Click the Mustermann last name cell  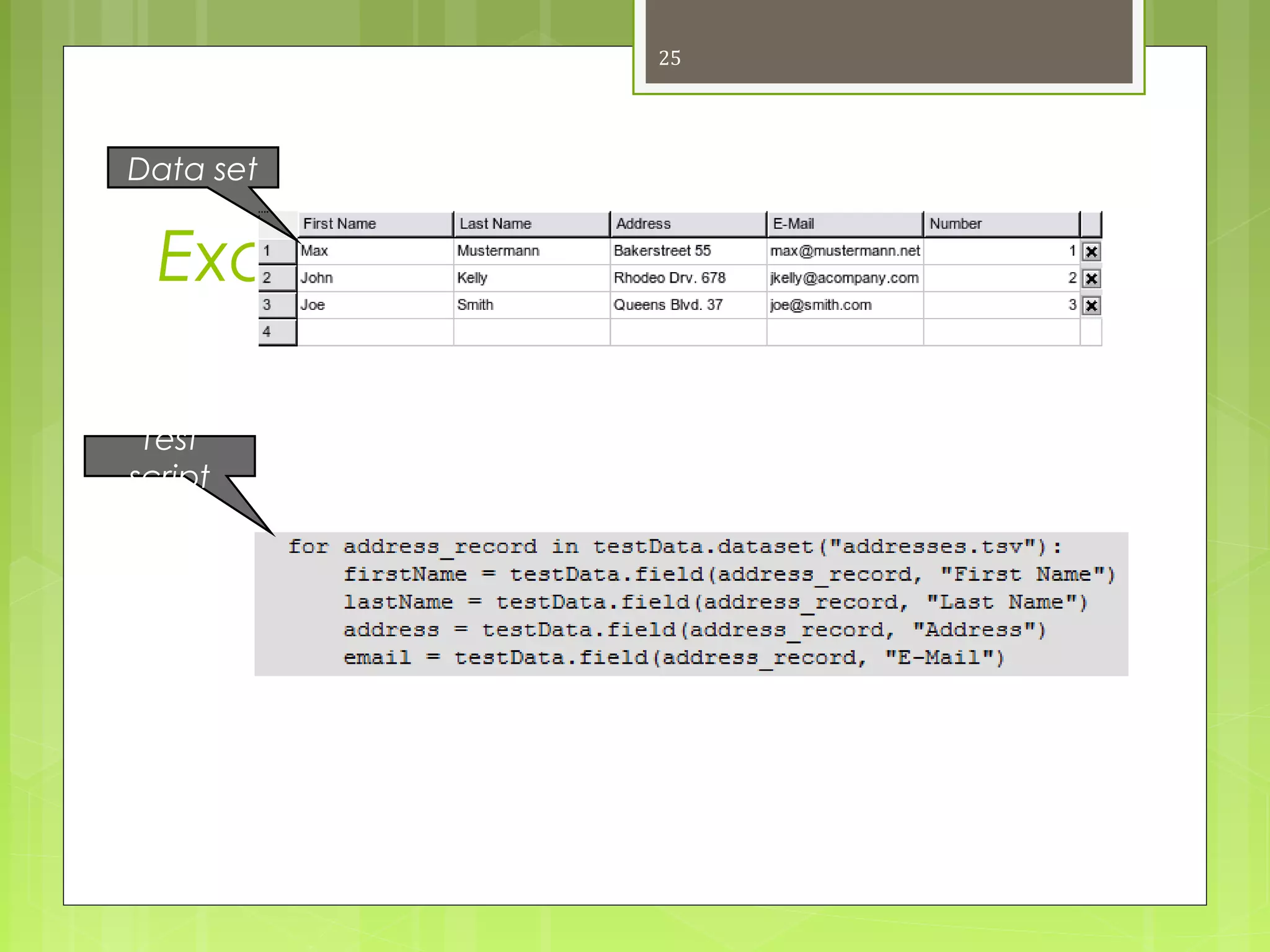click(531, 251)
